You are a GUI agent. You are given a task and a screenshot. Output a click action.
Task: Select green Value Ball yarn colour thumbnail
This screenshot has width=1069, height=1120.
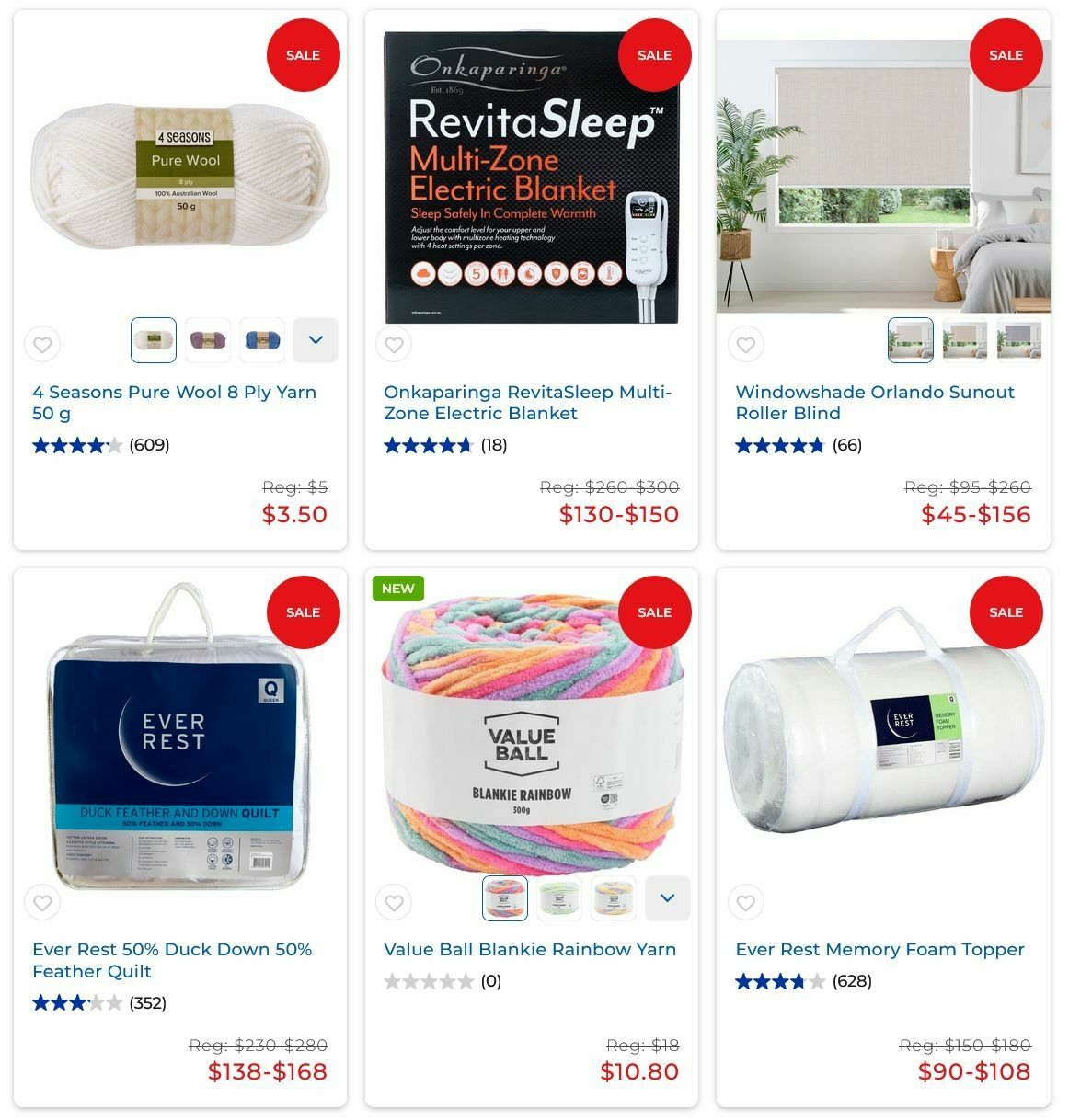(559, 898)
